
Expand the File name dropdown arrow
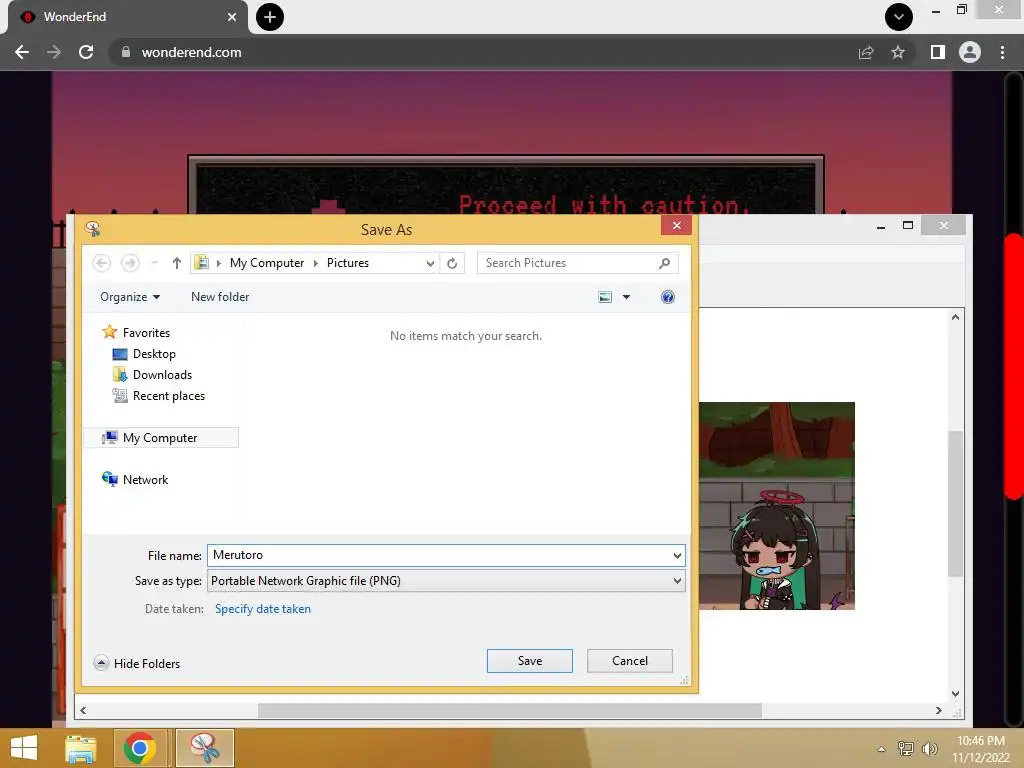click(x=677, y=556)
